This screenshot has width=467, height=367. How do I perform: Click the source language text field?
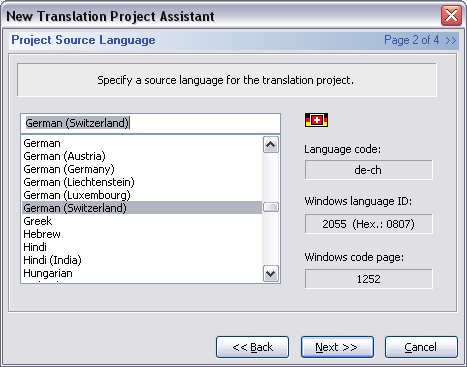click(x=150, y=123)
